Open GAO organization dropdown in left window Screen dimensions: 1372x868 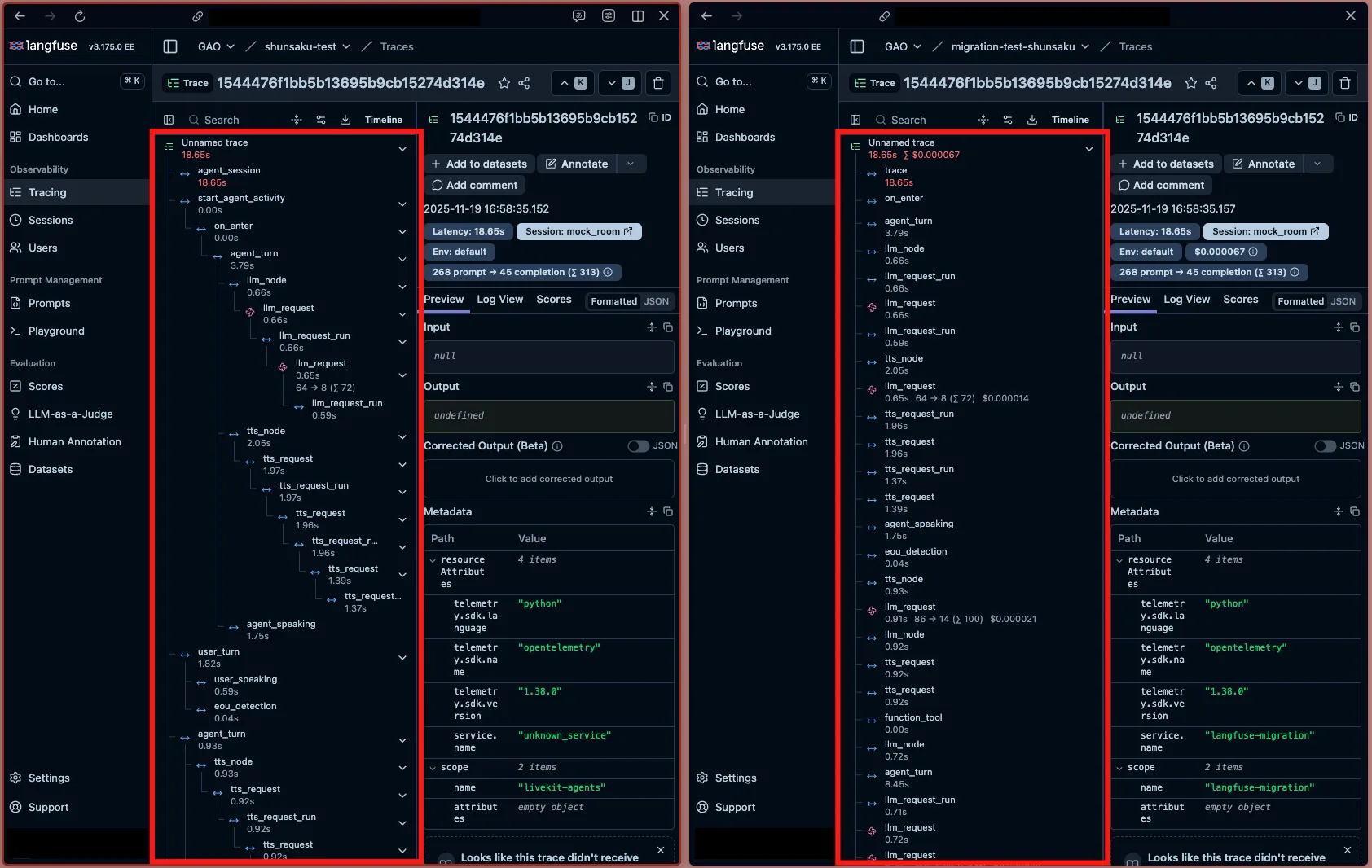pos(216,46)
